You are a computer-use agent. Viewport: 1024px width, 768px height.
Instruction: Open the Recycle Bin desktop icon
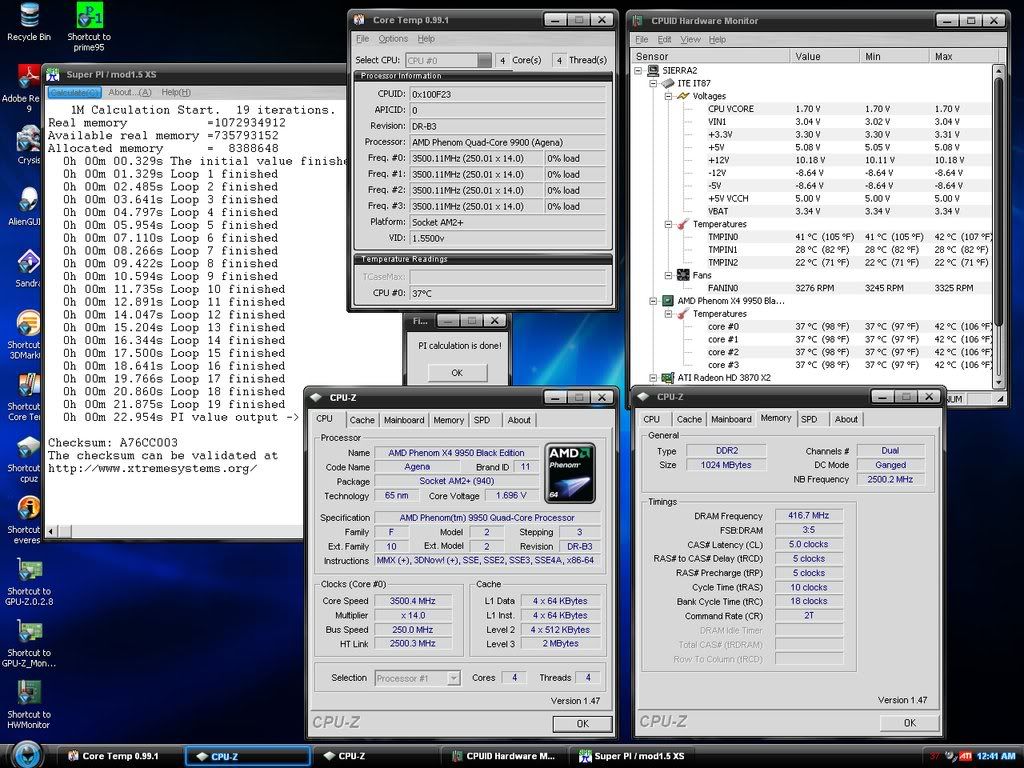point(28,16)
